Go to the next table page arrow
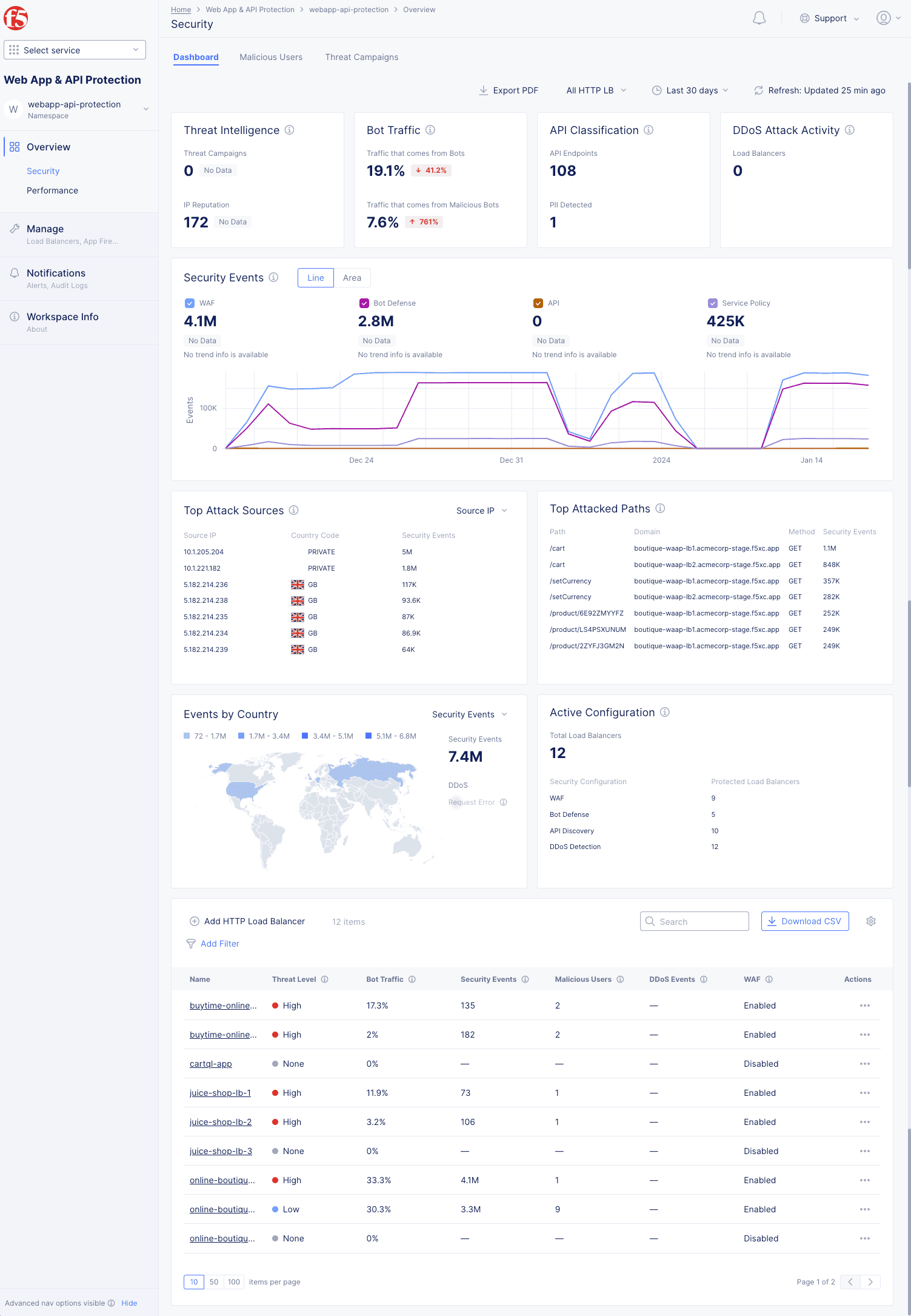911x1316 pixels. click(x=870, y=1281)
